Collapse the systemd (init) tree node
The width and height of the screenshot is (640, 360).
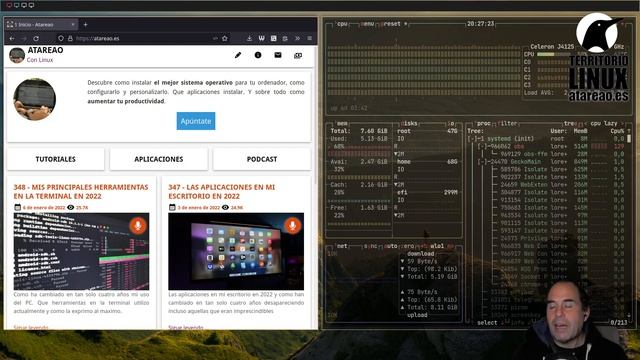pos(472,139)
